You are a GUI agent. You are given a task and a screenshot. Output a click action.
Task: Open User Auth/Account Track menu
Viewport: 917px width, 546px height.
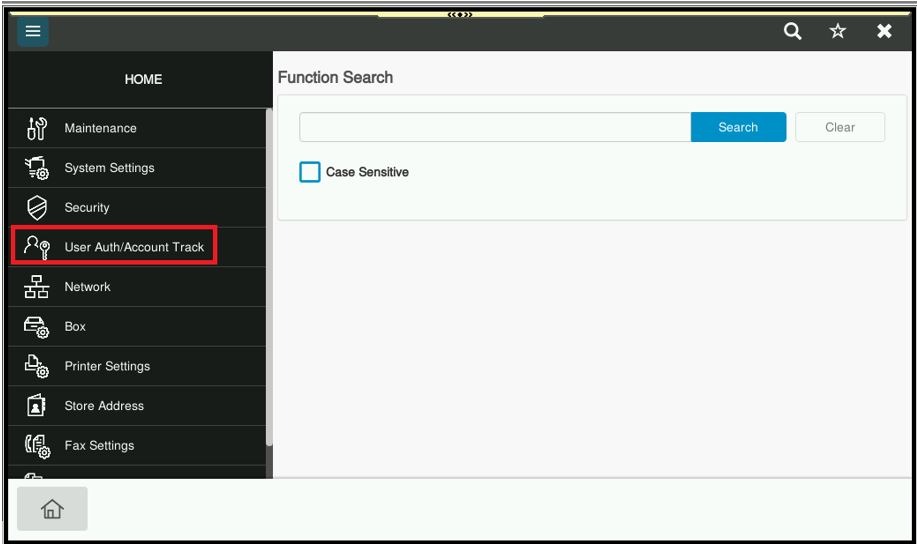pos(133,247)
